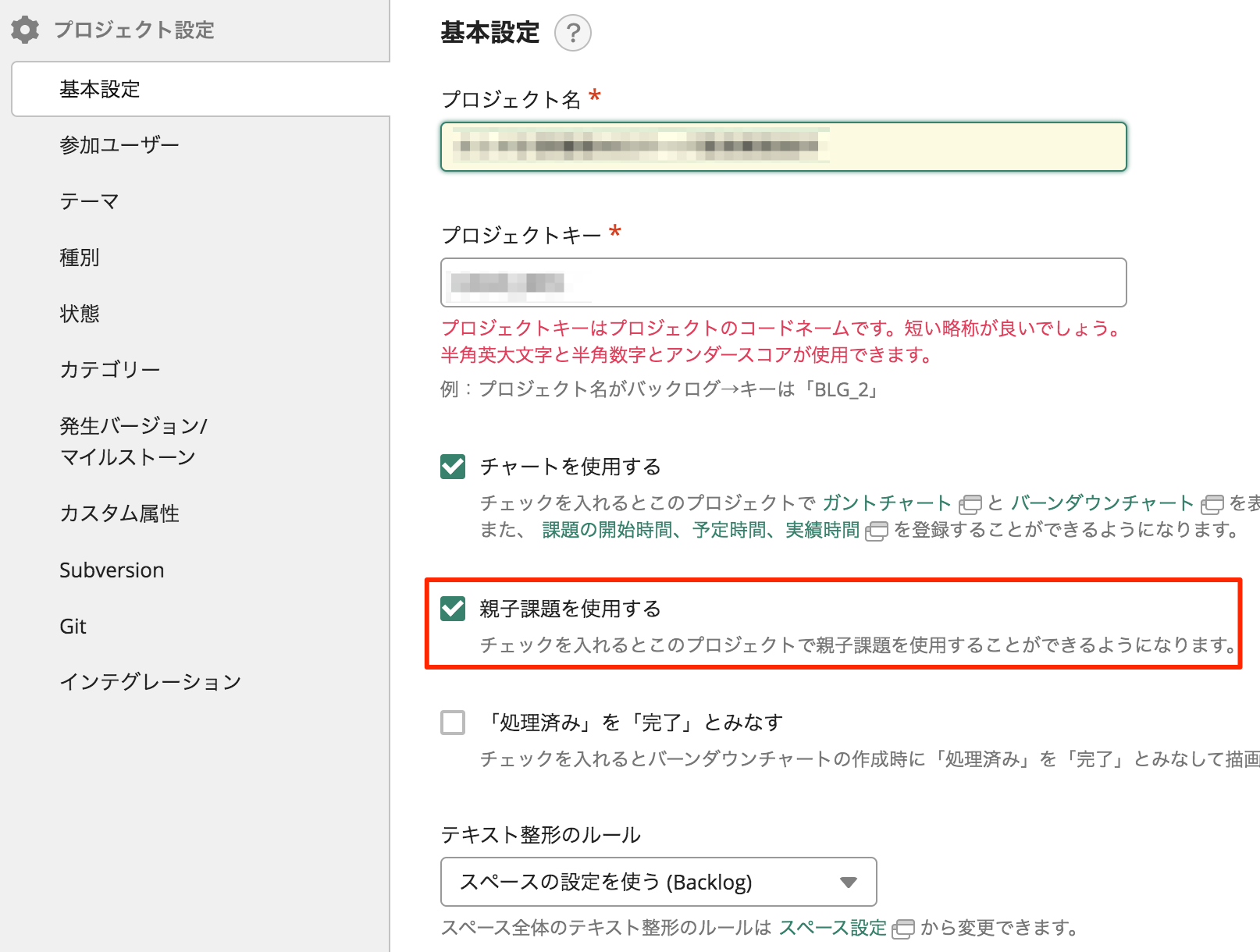Click the 親子課題を使用する label text

pyautogui.click(x=571, y=609)
